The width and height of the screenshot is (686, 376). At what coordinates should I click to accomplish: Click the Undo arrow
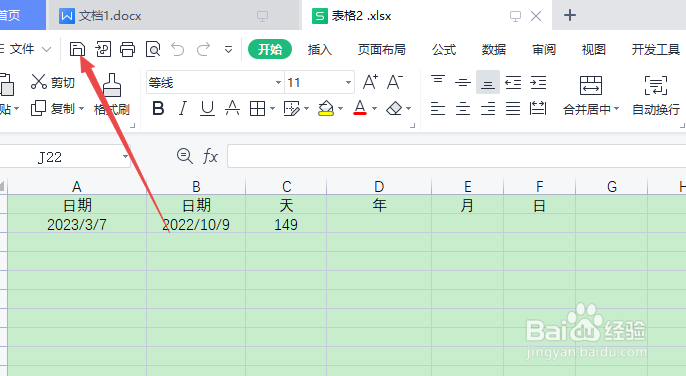(x=178, y=49)
